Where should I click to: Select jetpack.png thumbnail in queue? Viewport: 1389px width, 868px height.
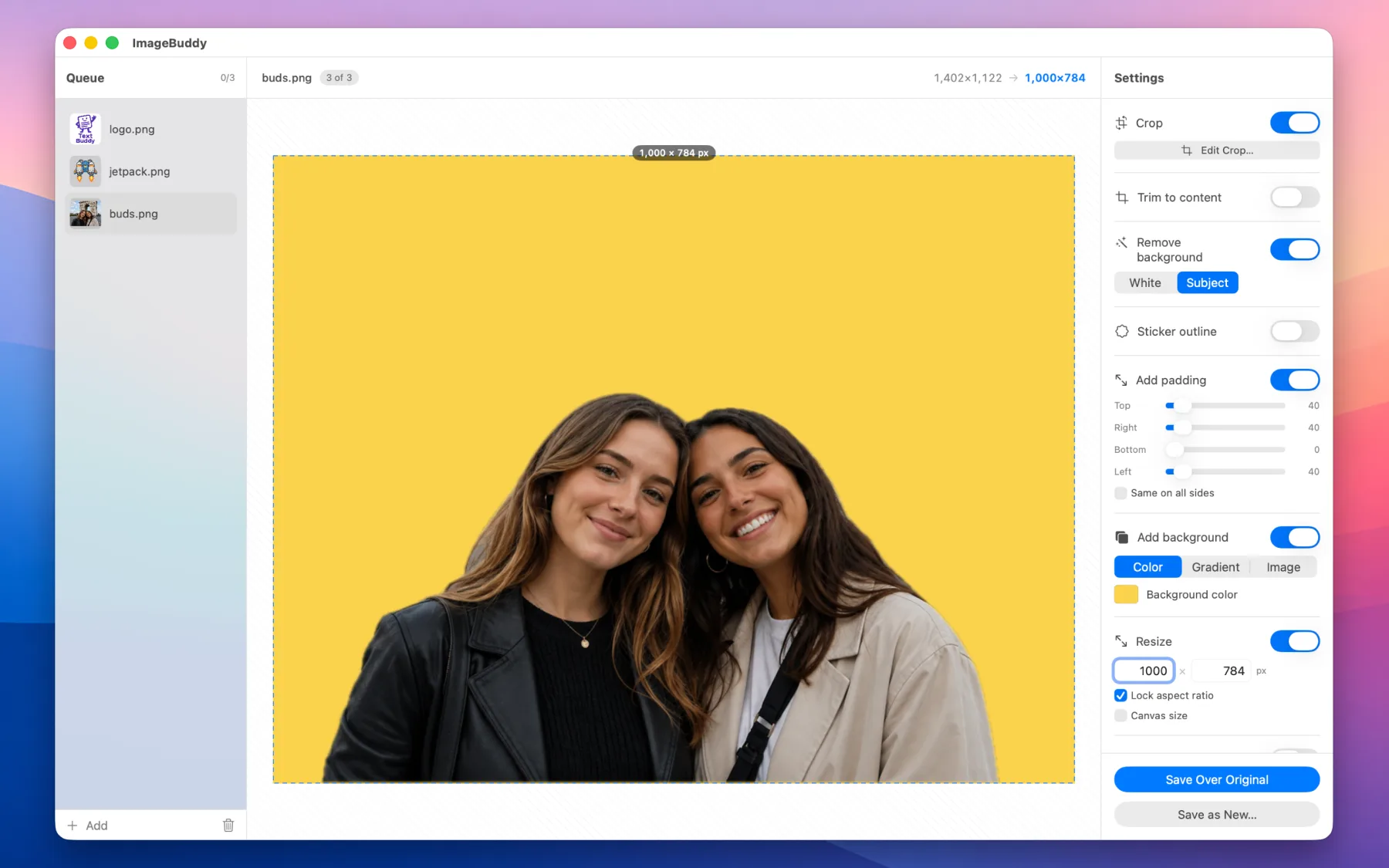(x=85, y=171)
